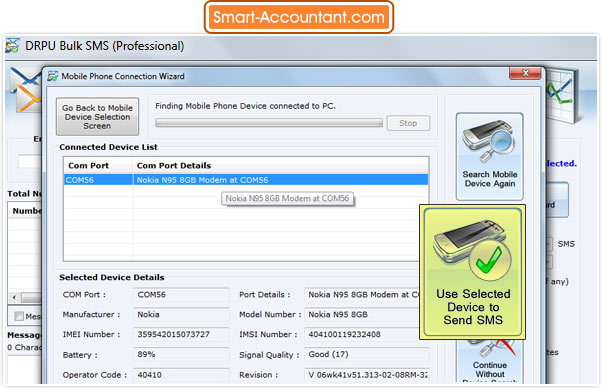
Task: Click the Signal Quality field Good (17)
Action: coord(367,354)
